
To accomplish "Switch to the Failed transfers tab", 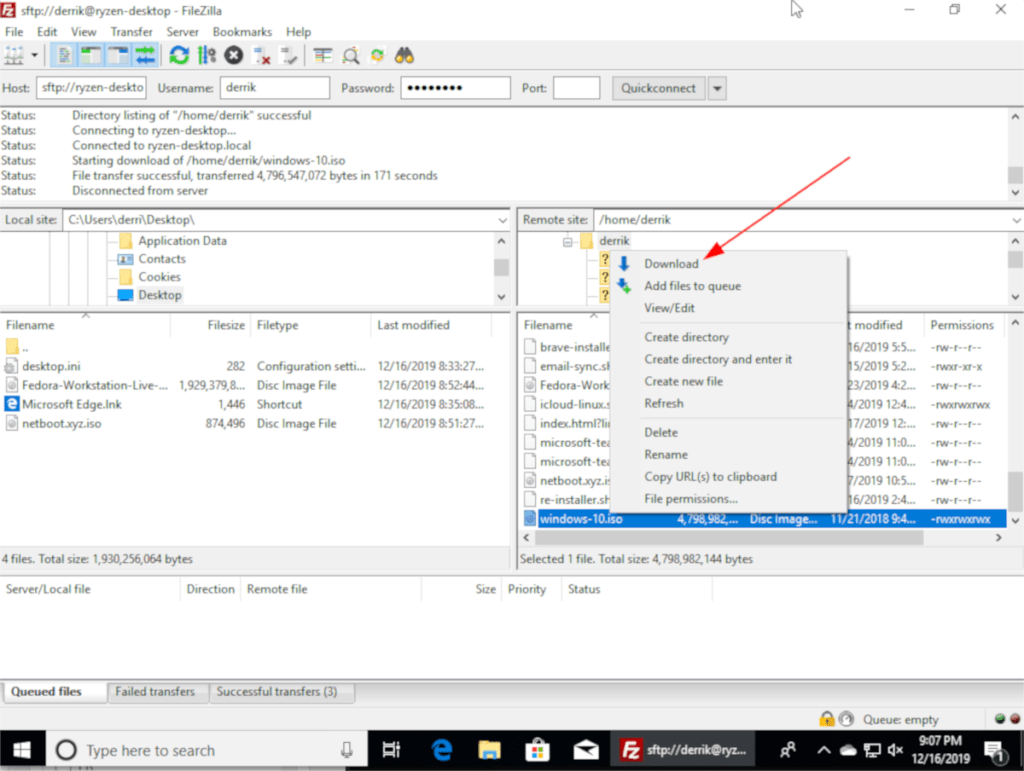I will pos(157,691).
